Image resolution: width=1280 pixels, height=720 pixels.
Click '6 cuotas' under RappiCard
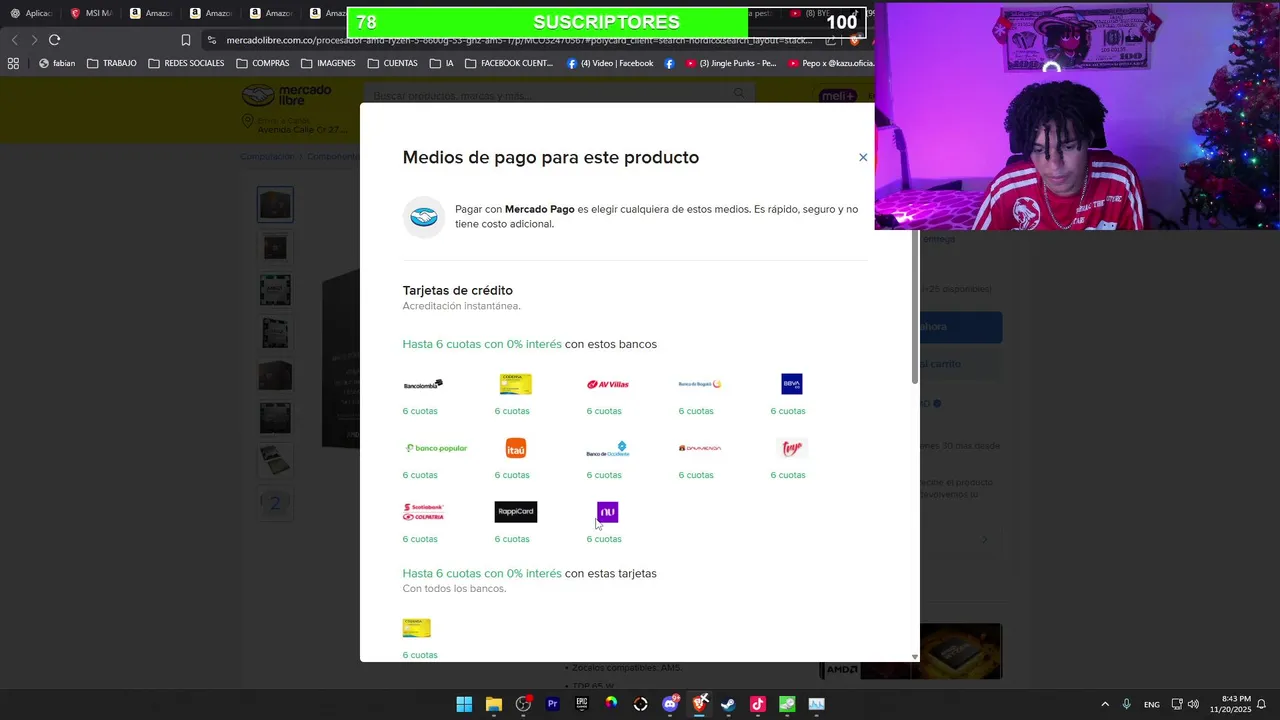pos(512,539)
